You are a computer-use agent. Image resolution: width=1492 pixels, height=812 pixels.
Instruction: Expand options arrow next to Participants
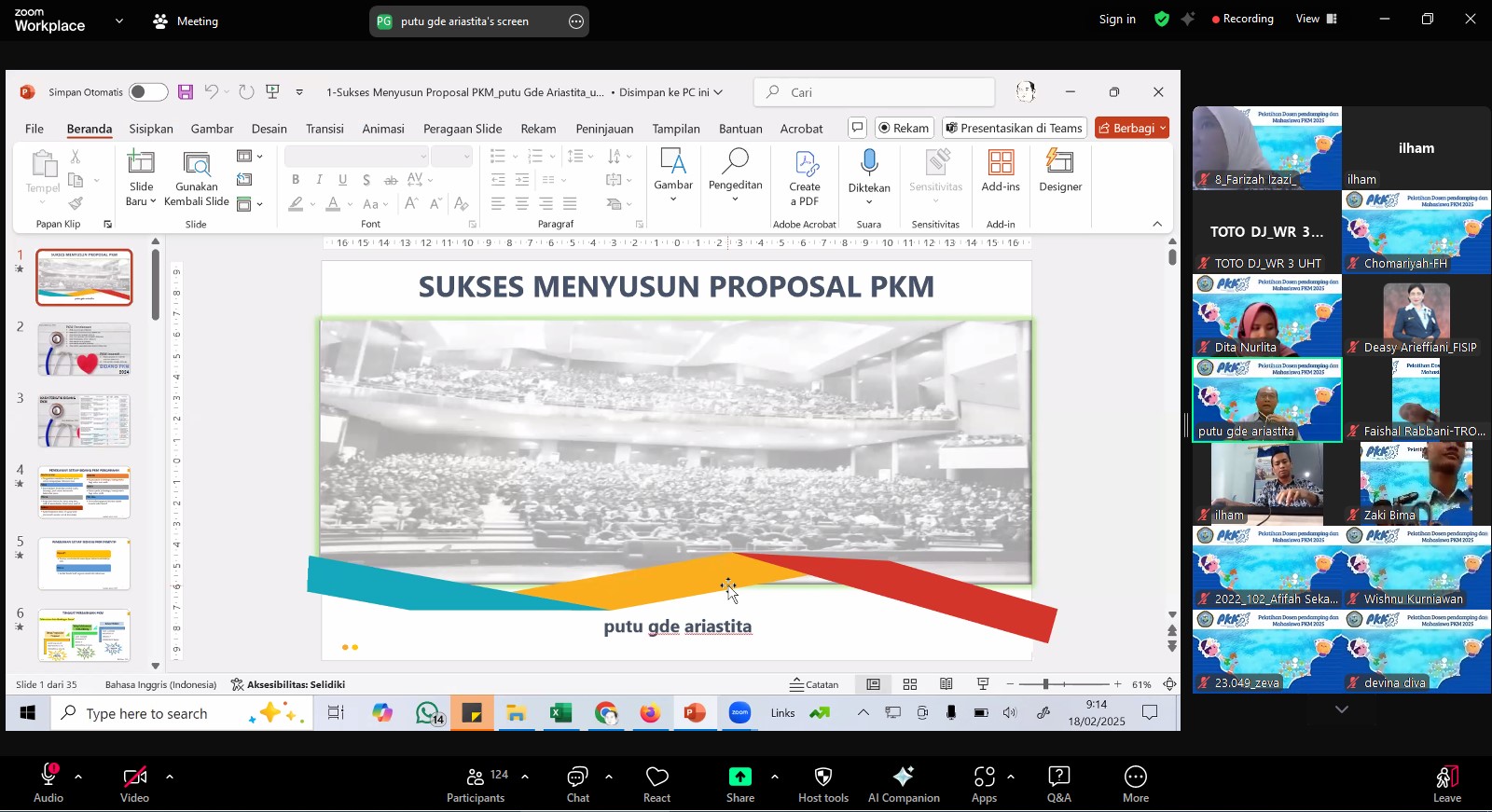(525, 777)
